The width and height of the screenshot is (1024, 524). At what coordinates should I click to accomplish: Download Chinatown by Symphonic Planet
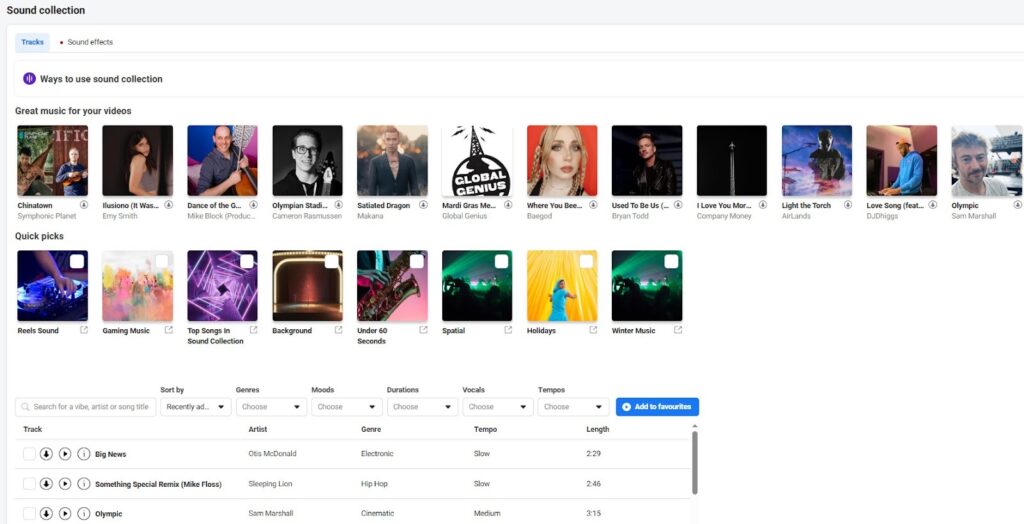84,205
